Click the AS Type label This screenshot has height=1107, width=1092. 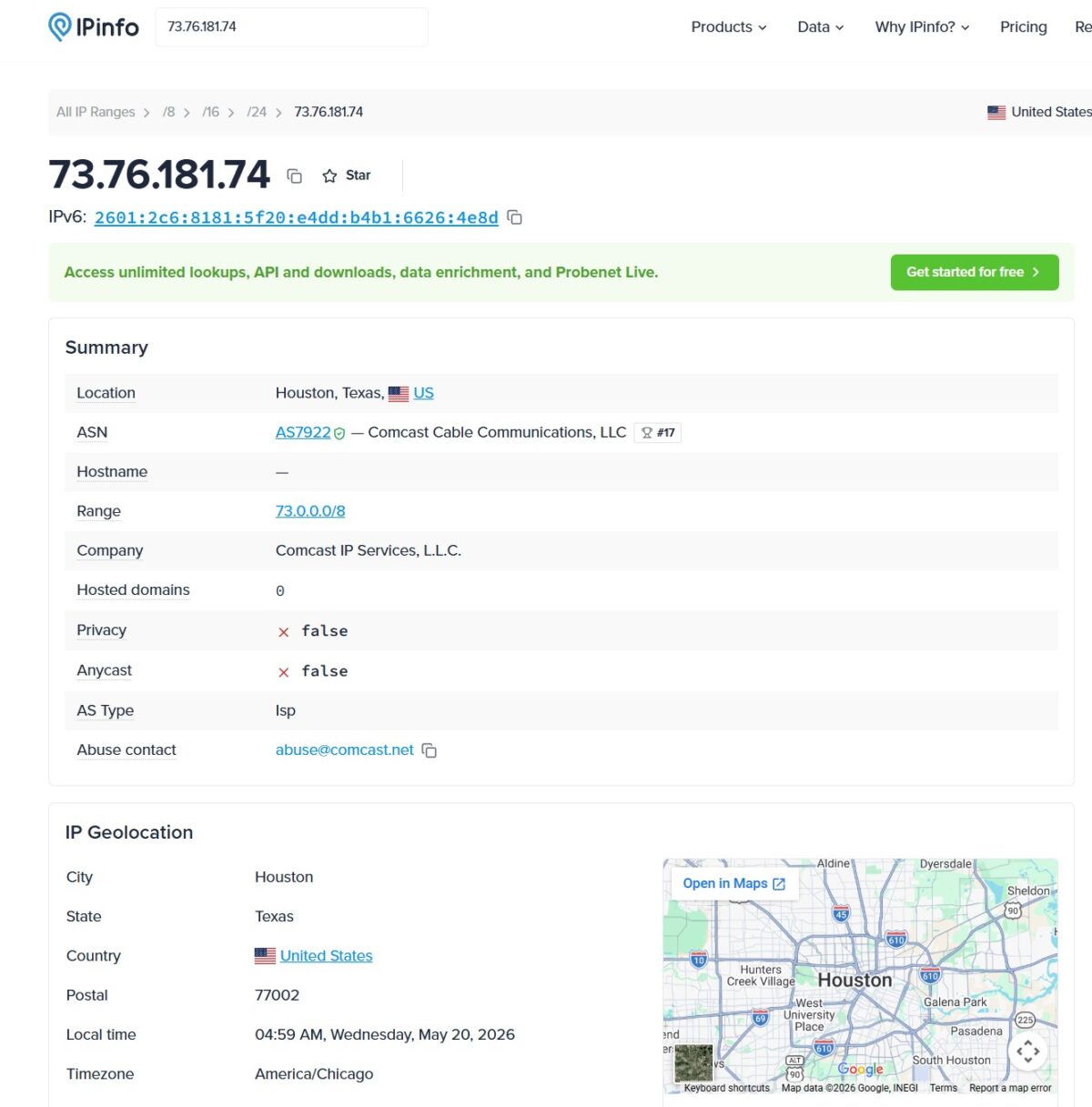click(105, 710)
